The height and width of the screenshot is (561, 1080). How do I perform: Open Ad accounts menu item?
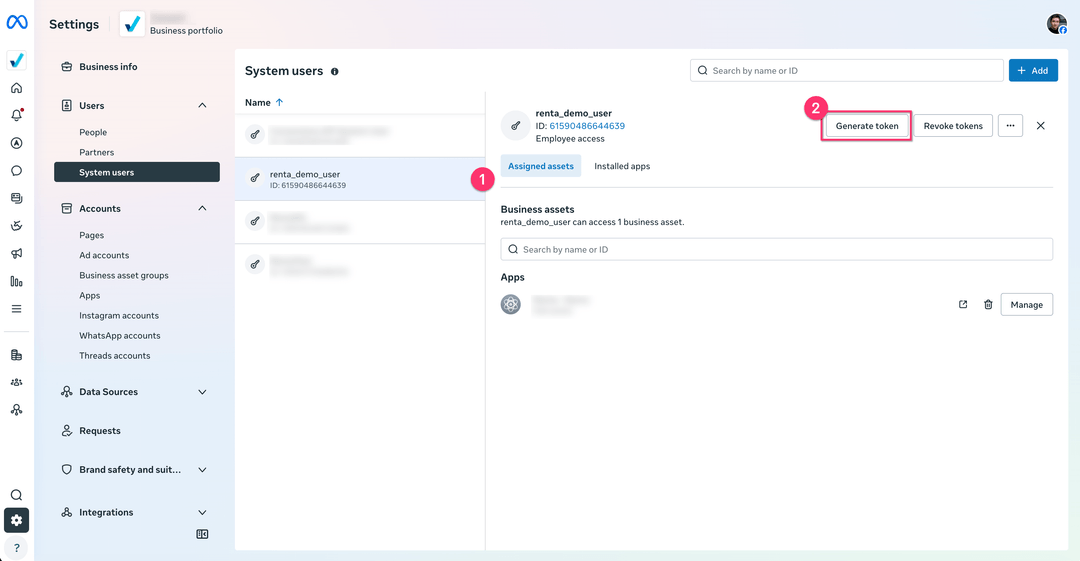[x=104, y=255]
